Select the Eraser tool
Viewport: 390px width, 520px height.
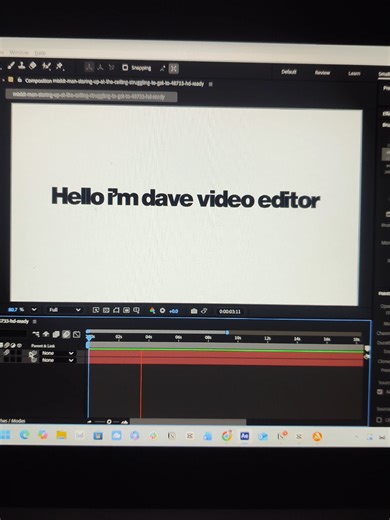pos(33,66)
